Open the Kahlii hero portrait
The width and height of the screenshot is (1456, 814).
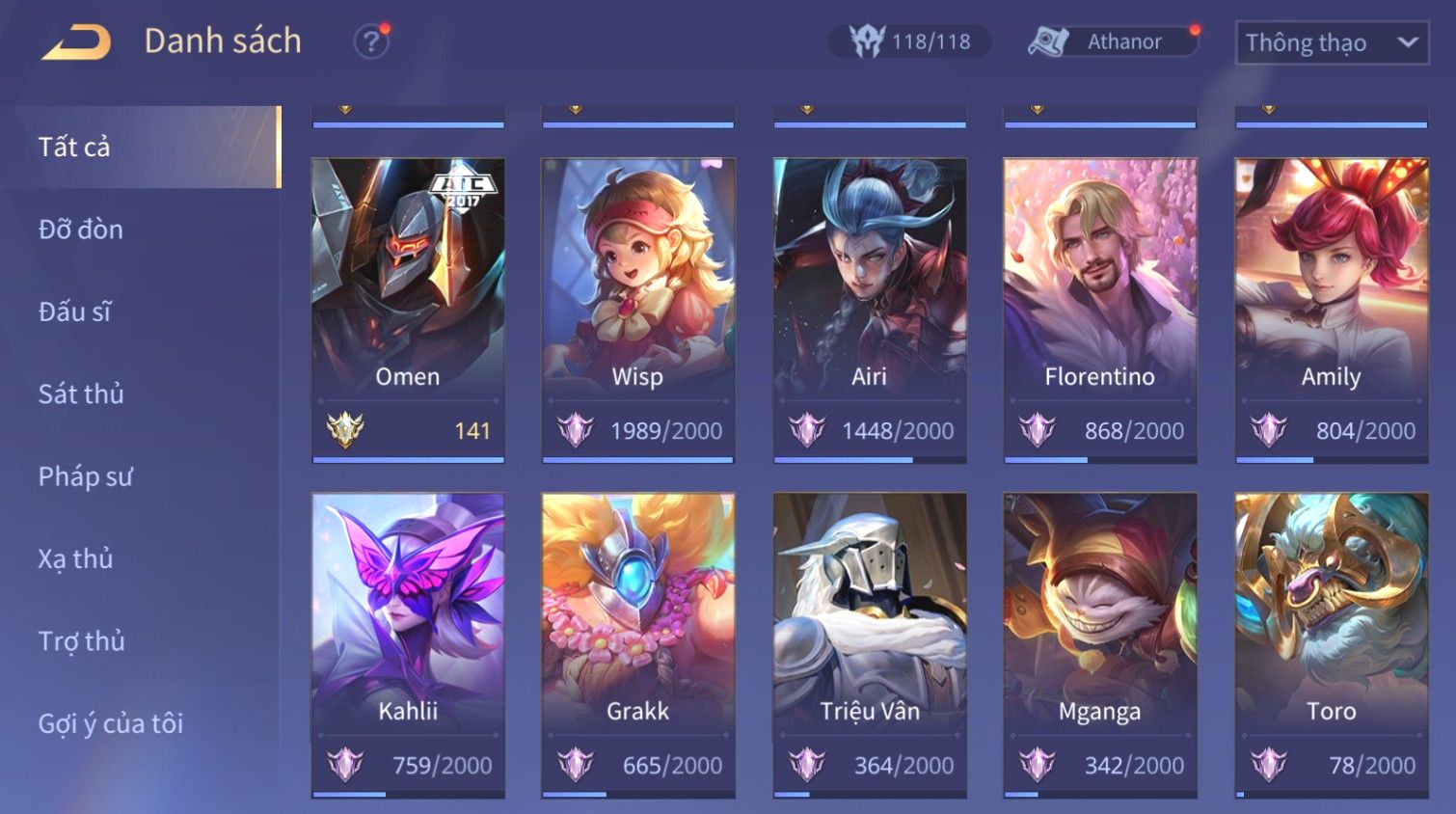(408, 612)
